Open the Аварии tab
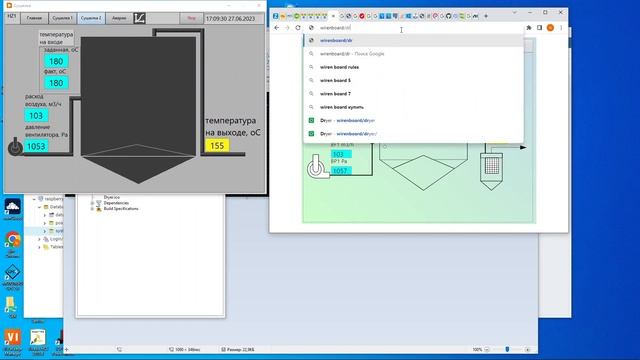The height and width of the screenshot is (360, 640). pos(119,18)
